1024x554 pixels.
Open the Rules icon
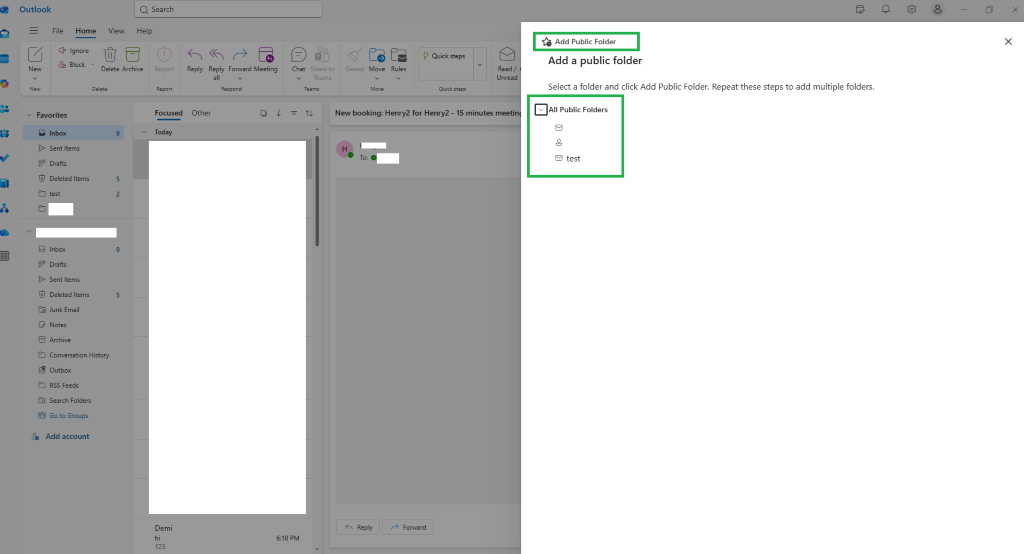398,54
